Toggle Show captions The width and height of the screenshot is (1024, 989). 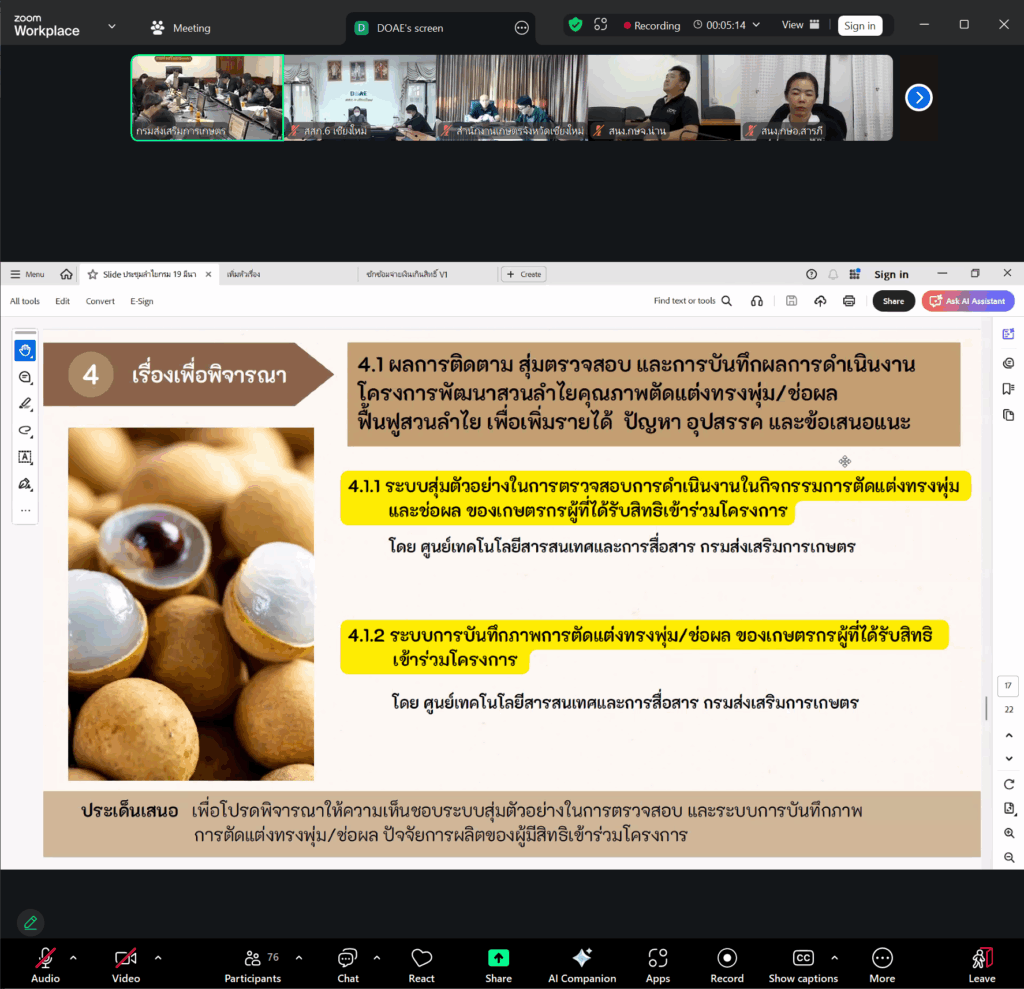[x=802, y=964]
